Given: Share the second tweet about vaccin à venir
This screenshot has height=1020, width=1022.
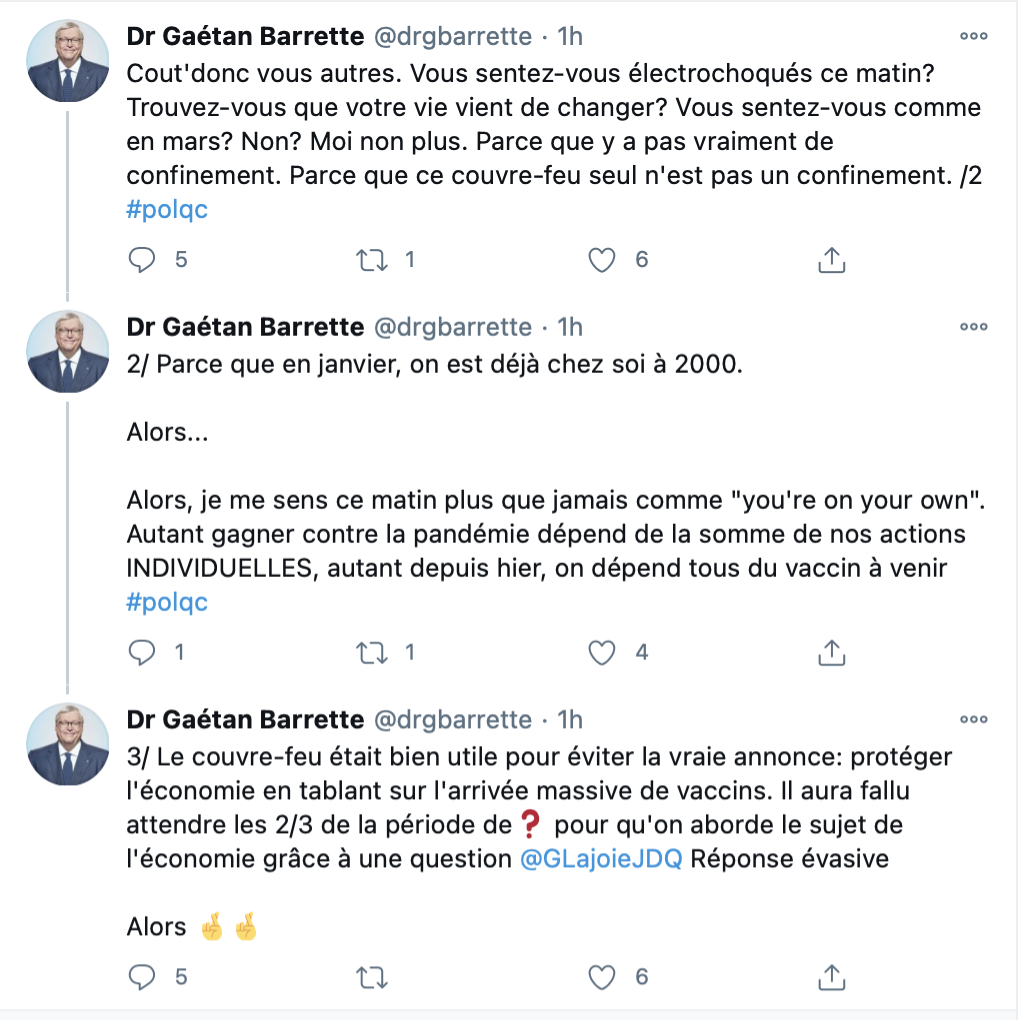Looking at the screenshot, I should click(x=831, y=652).
